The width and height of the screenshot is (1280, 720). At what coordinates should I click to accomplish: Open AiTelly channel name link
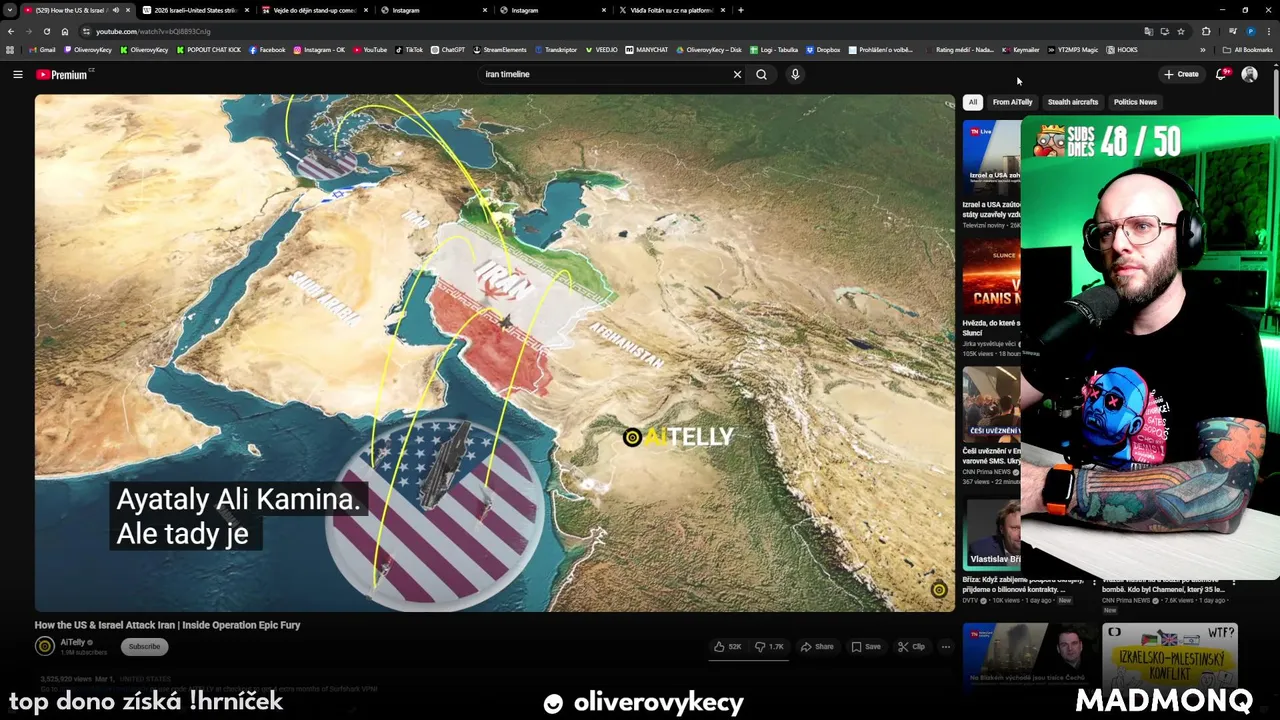pyautogui.click(x=73, y=642)
